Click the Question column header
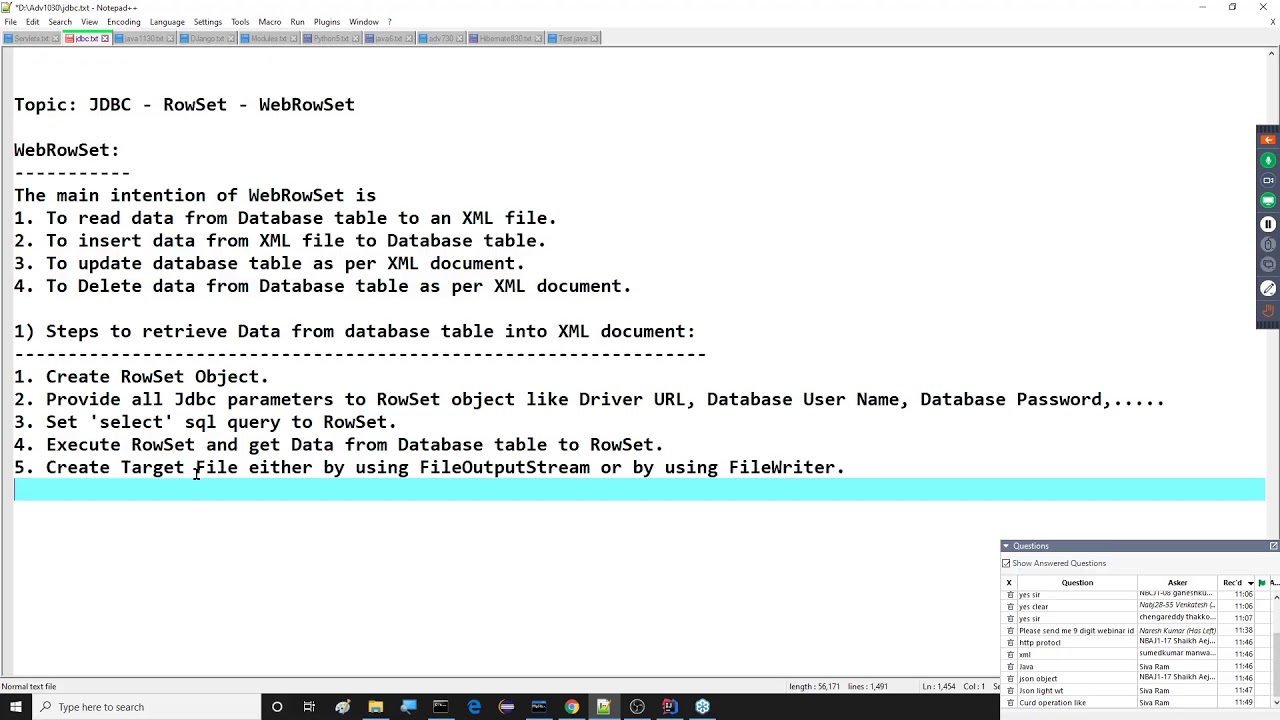Screen dimensions: 1280x720 [x=1077, y=583]
